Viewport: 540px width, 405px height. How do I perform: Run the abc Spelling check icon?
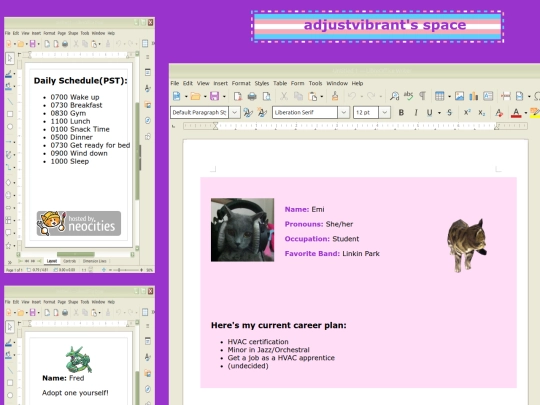point(408,96)
